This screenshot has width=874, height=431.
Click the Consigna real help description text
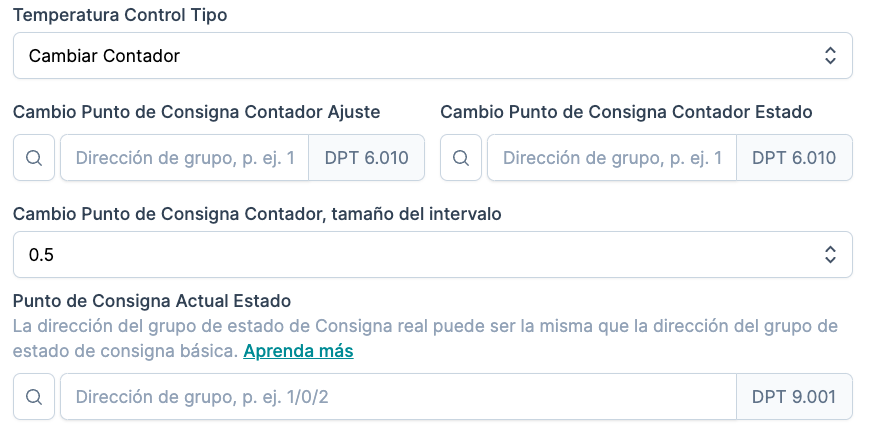[424, 327]
